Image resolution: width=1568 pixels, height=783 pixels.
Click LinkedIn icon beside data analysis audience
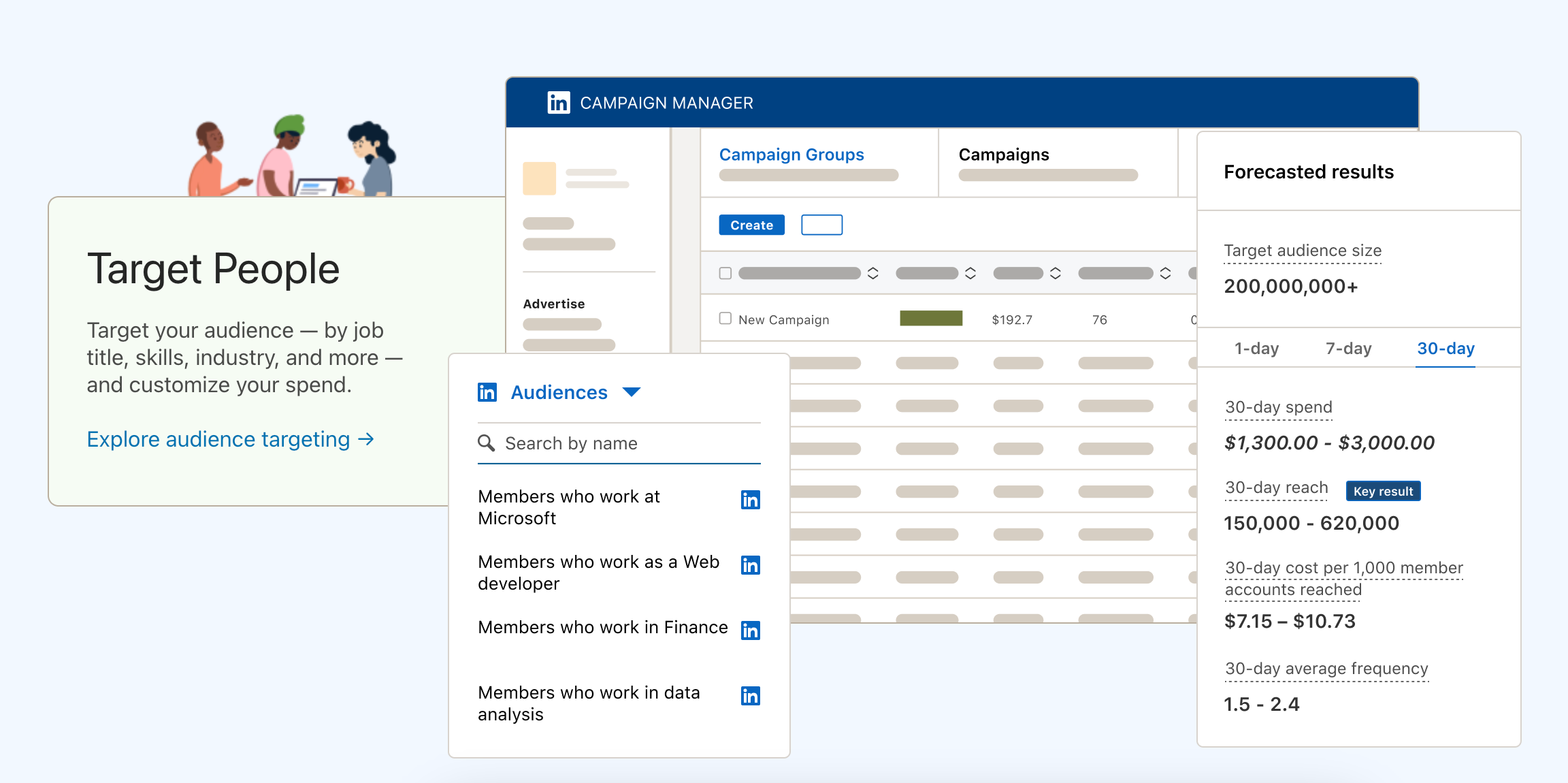coord(750,696)
